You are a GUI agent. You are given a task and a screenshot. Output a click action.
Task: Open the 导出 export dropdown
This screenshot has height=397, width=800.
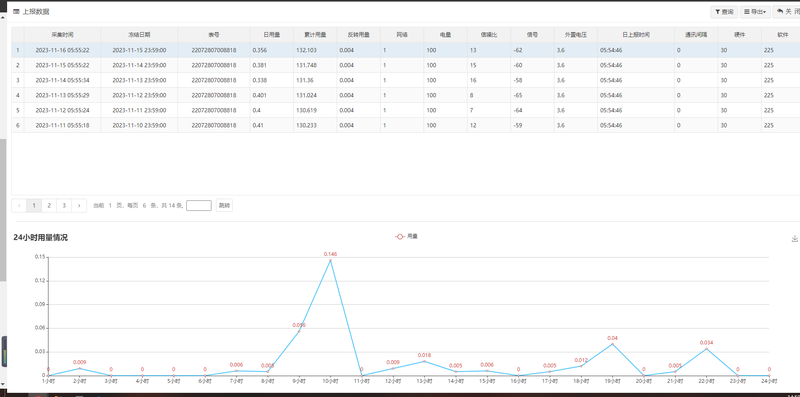pos(755,12)
